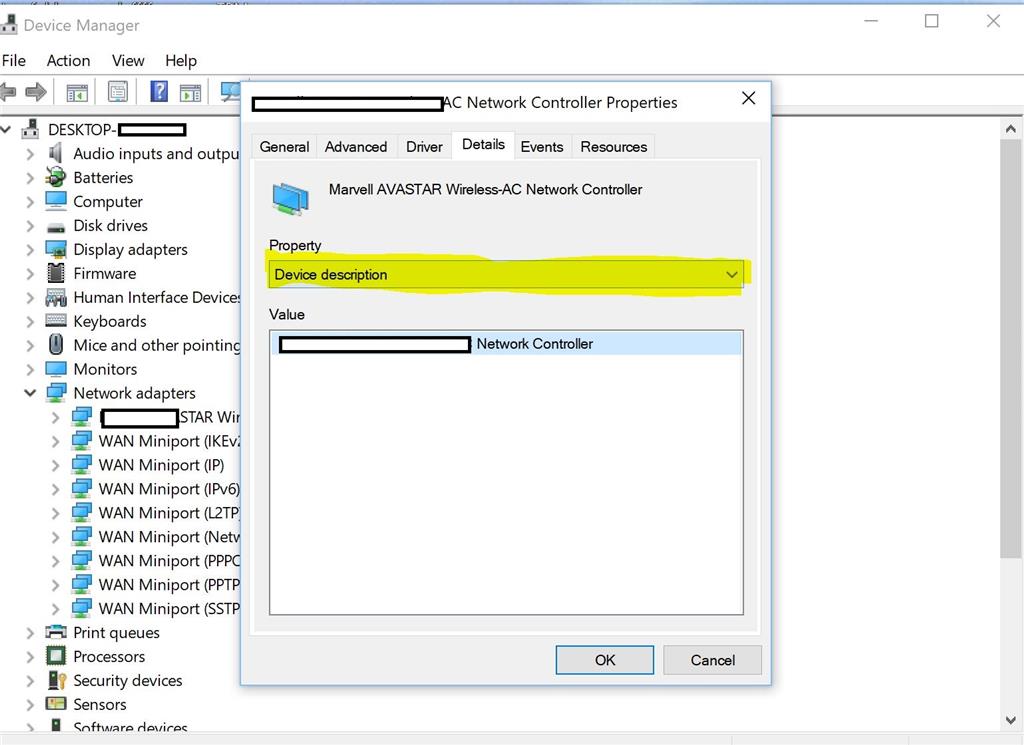Open the File menu

pos(14,61)
